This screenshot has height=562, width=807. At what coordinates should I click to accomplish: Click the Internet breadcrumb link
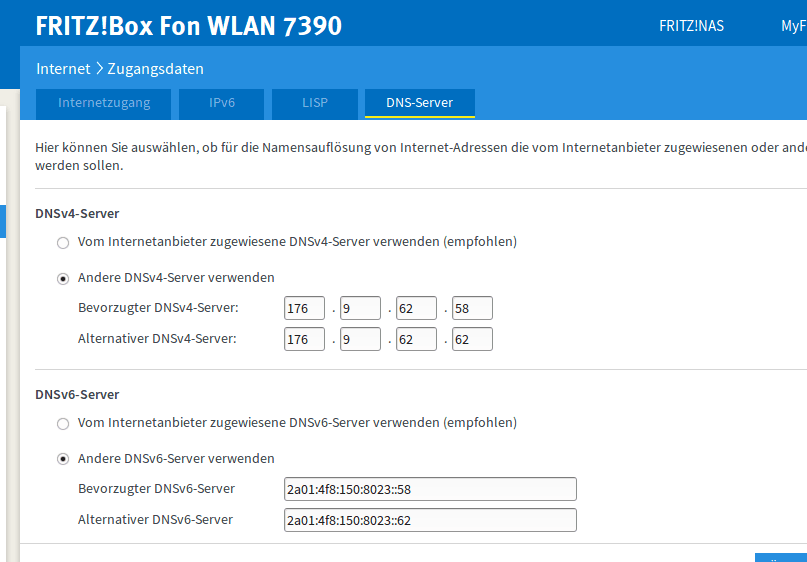point(63,68)
